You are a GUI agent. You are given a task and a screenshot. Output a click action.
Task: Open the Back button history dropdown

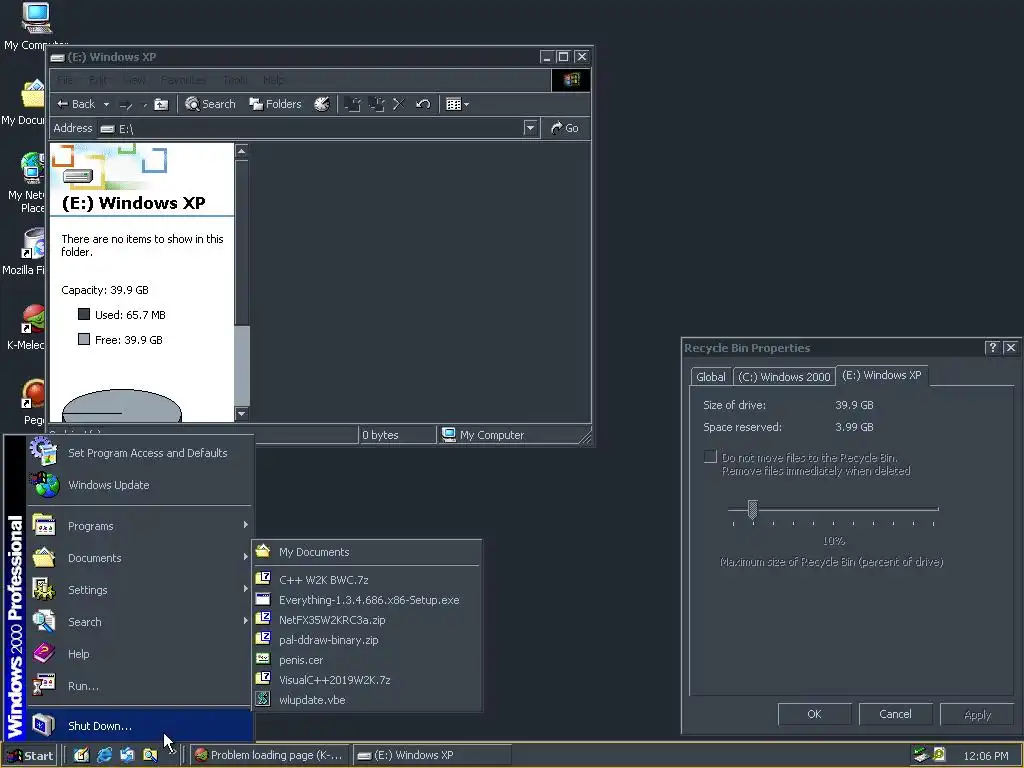pos(106,104)
